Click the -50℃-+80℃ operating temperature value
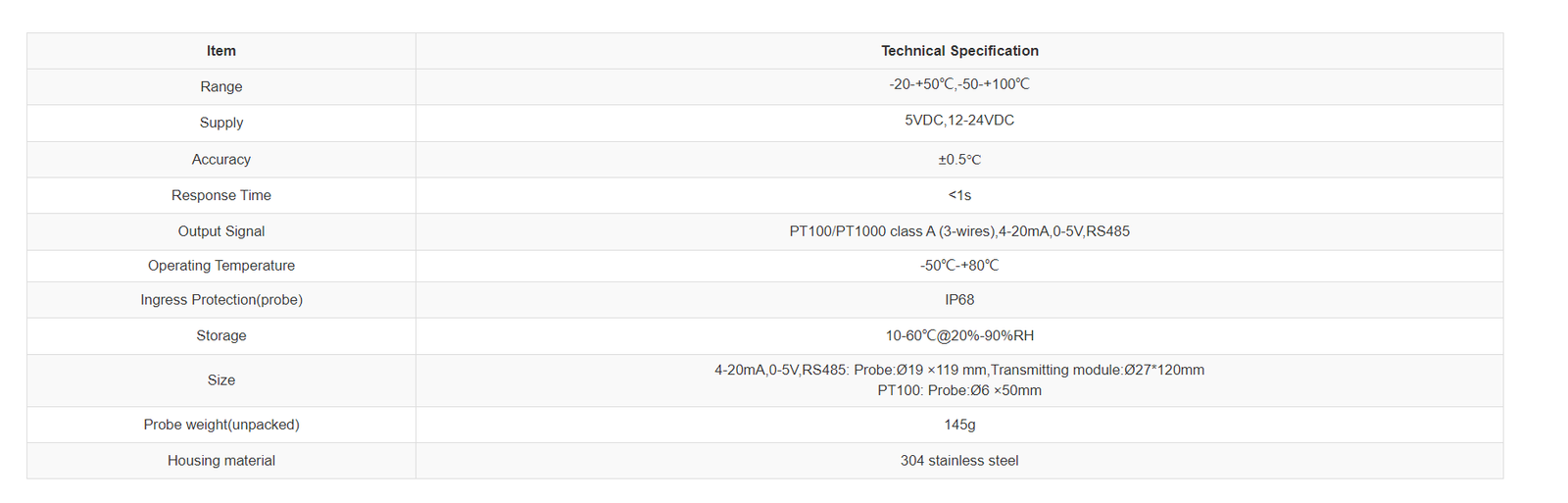 point(959,266)
